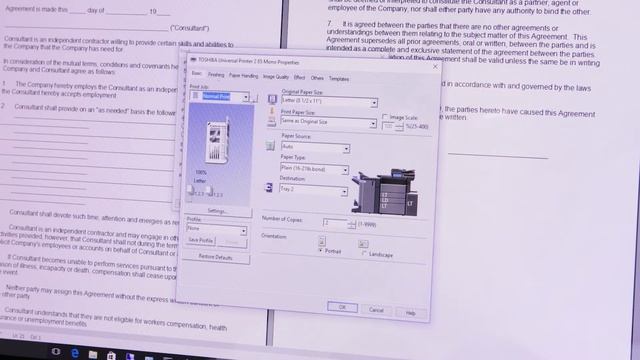Click the Save Profile button
This screenshot has height=360, width=640.
pyautogui.click(x=200, y=240)
